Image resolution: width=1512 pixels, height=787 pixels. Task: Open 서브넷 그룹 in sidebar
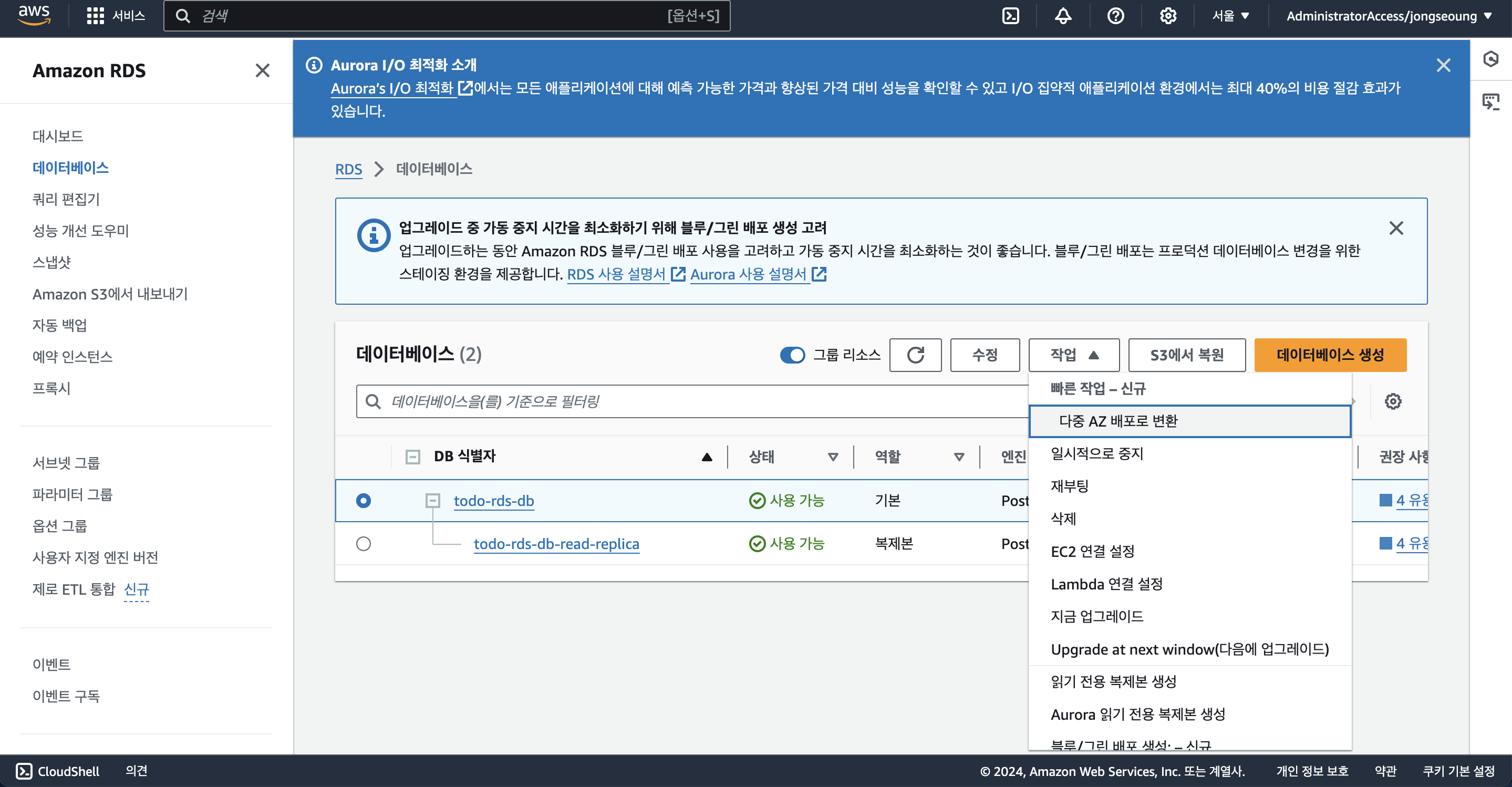[66, 463]
